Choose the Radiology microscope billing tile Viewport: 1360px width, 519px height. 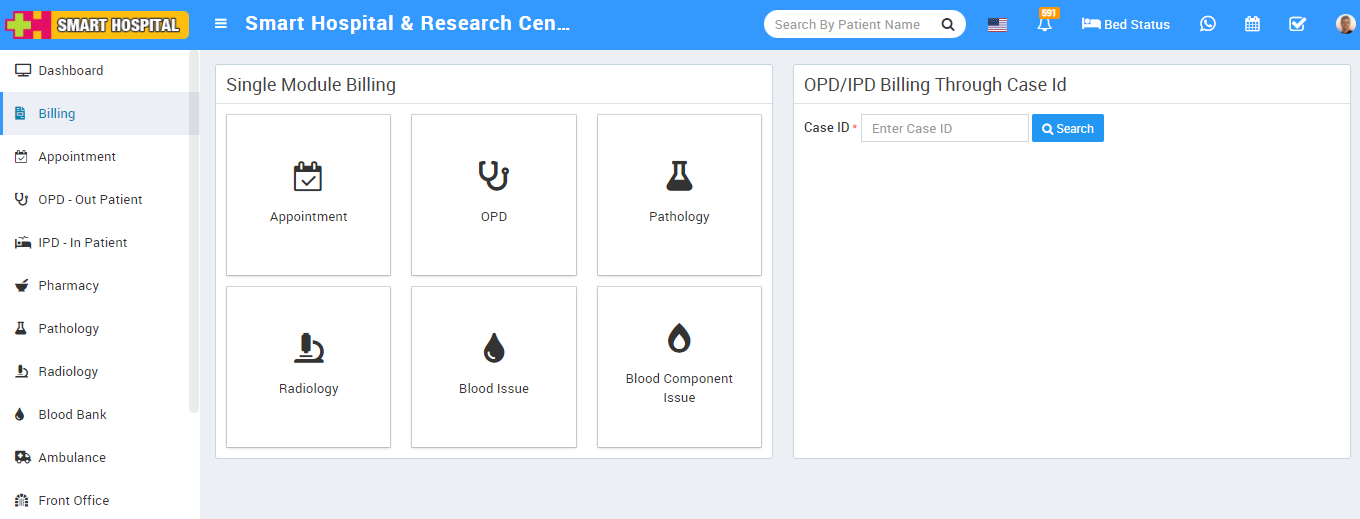click(x=308, y=367)
